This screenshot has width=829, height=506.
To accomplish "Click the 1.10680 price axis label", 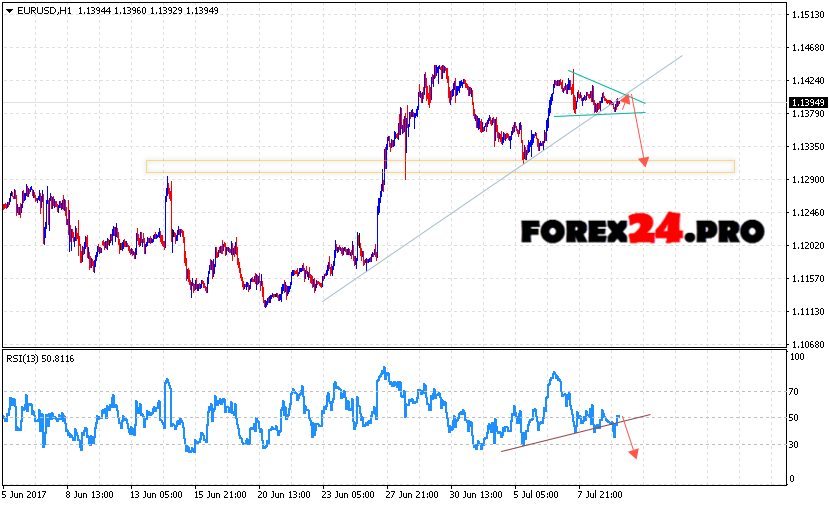I will [x=806, y=344].
